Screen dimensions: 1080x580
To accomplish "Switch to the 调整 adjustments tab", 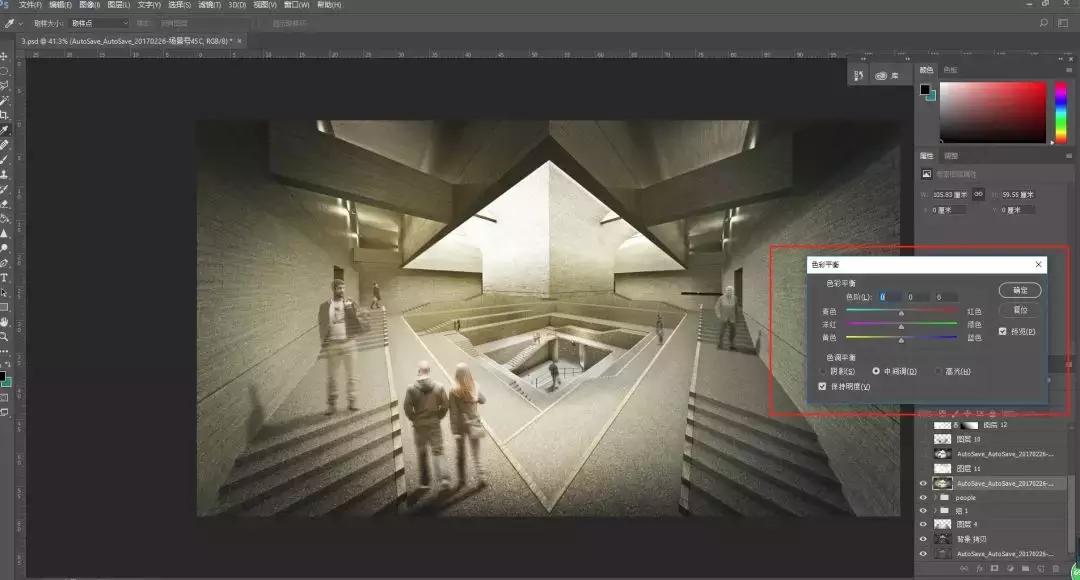I will pyautogui.click(x=951, y=156).
